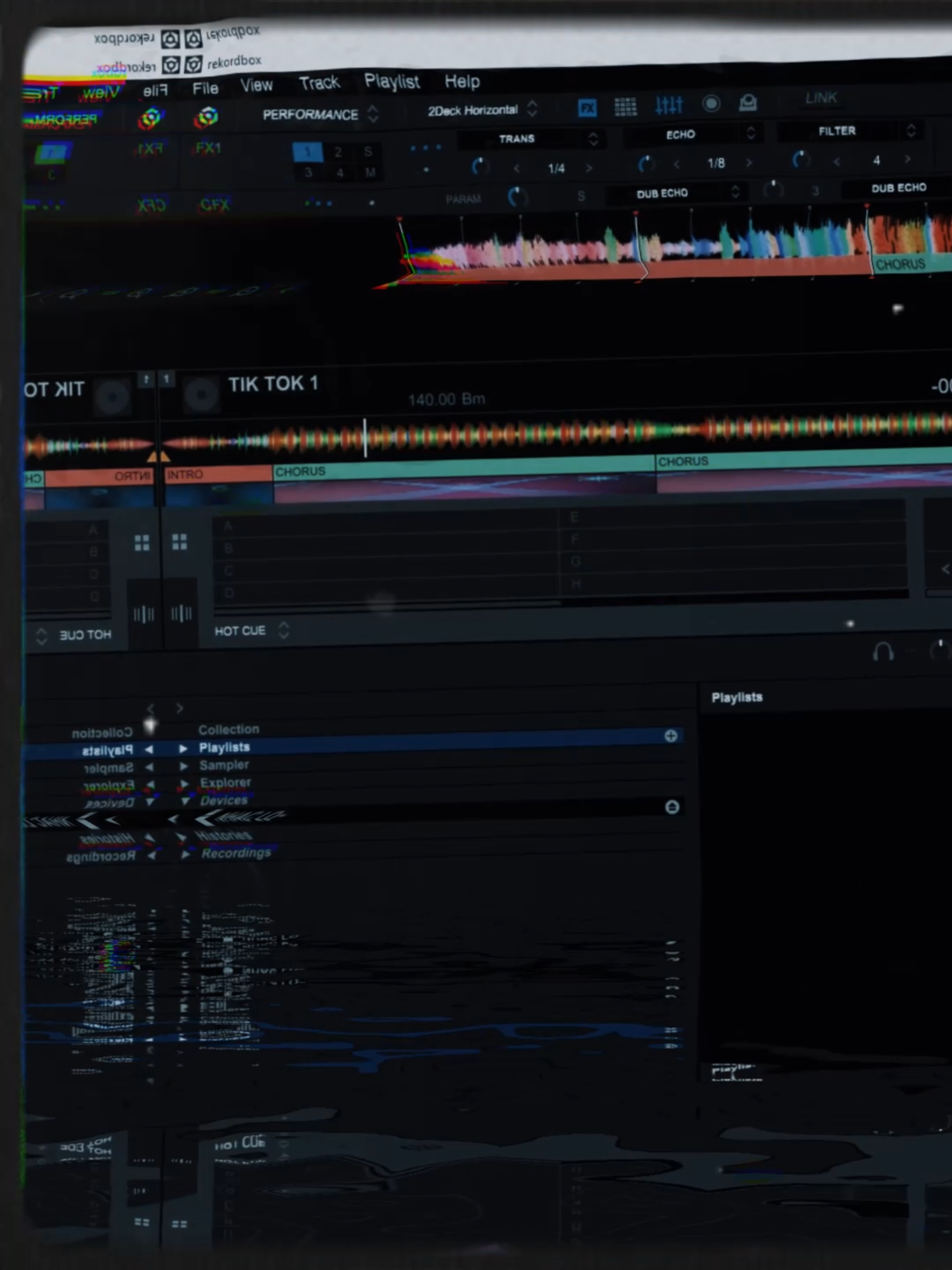Select Collection in the browser tree
The image size is (952, 1270).
tap(228, 729)
